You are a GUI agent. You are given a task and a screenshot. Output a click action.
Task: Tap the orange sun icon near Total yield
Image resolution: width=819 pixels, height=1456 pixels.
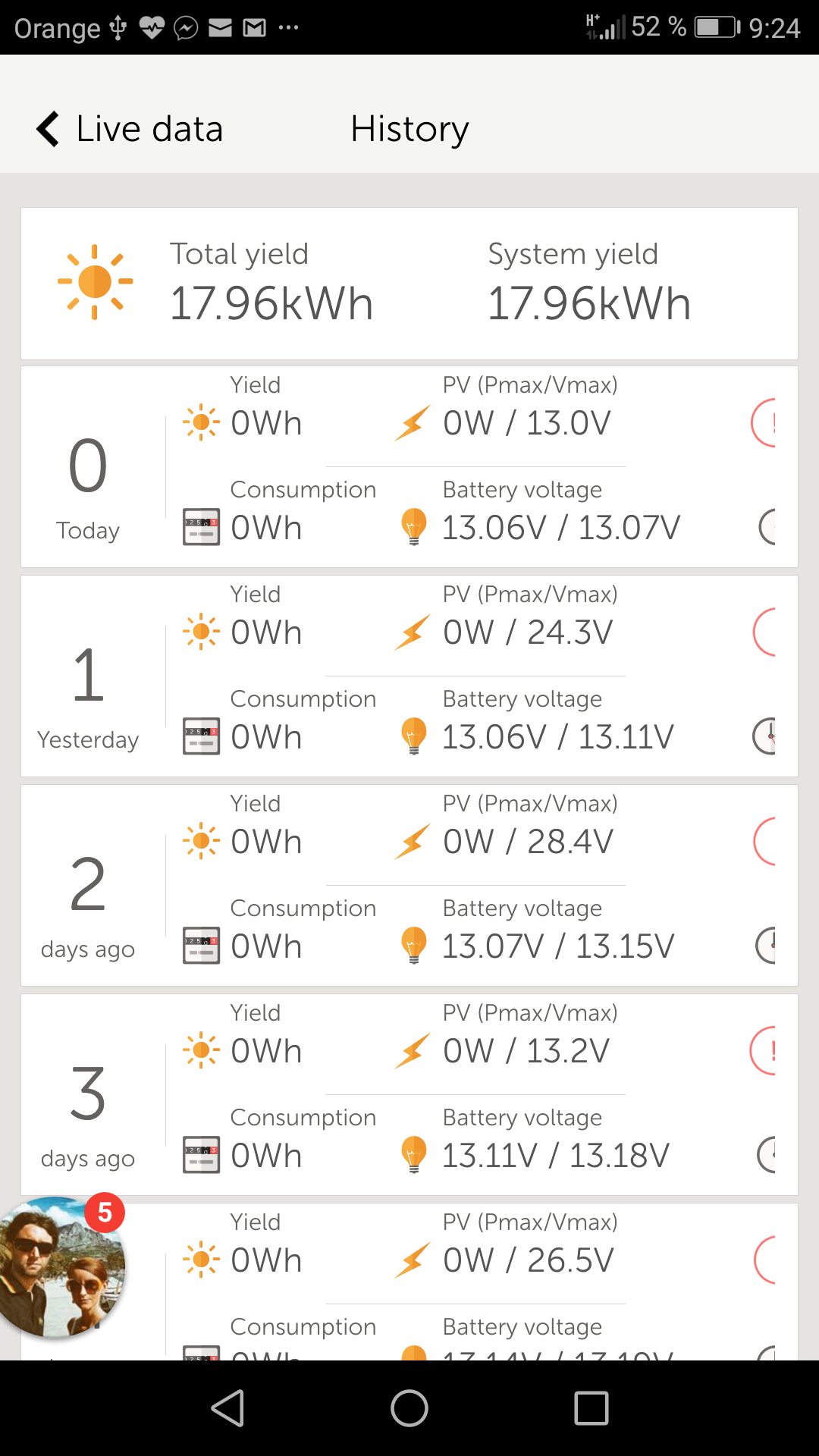tap(96, 281)
